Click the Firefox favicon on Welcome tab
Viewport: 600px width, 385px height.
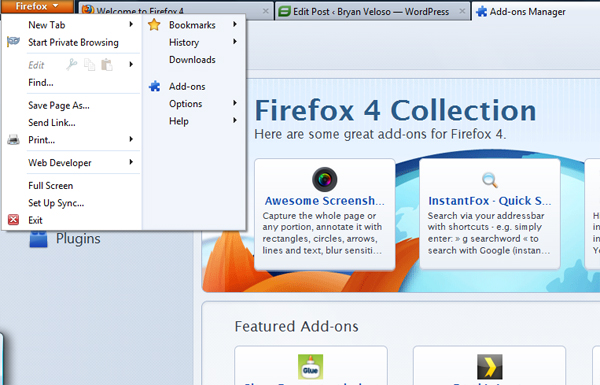click(x=88, y=10)
